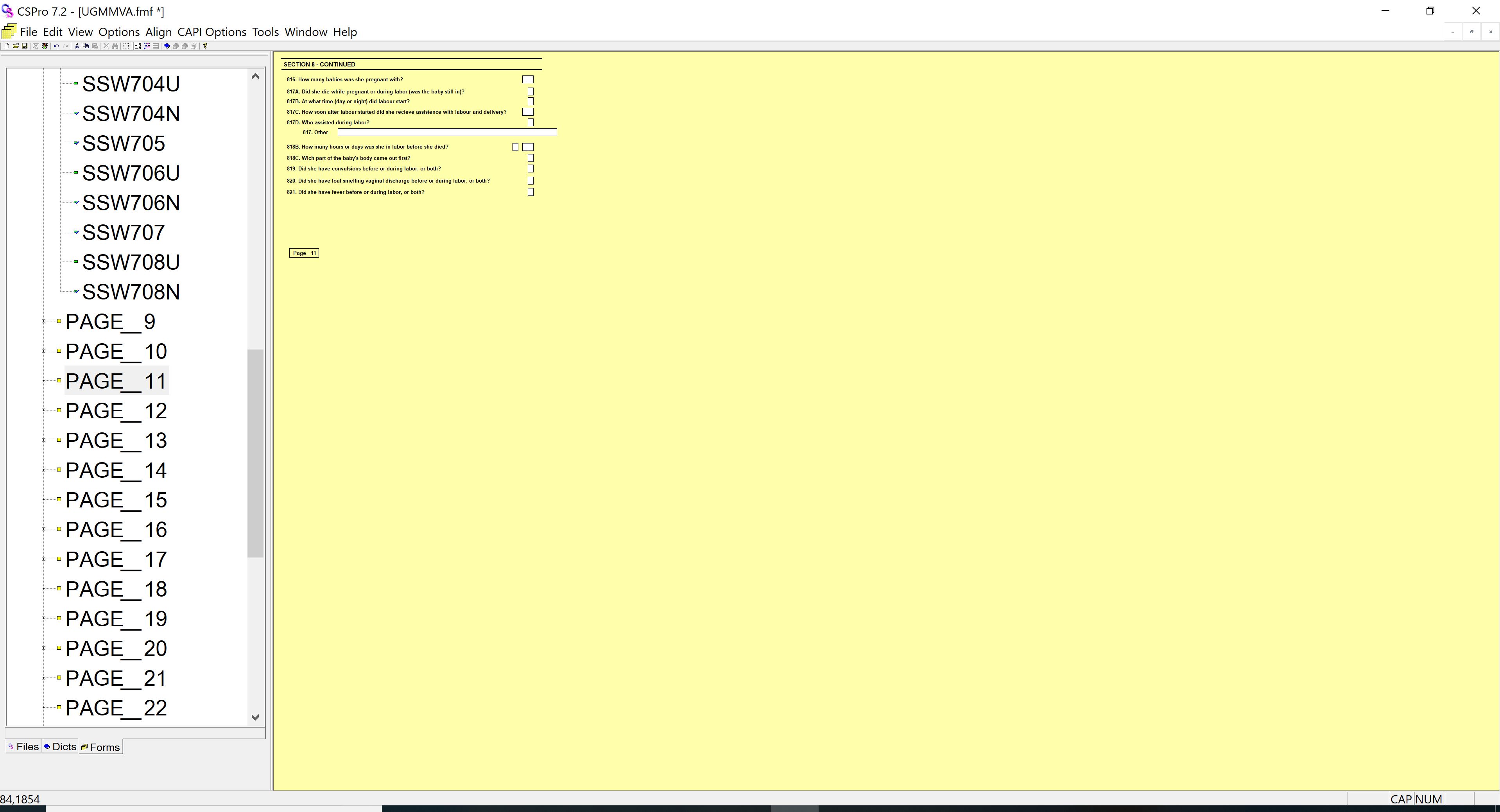1500x812 pixels.
Task: Expand the PAGE__10 tree node
Action: tap(44, 351)
